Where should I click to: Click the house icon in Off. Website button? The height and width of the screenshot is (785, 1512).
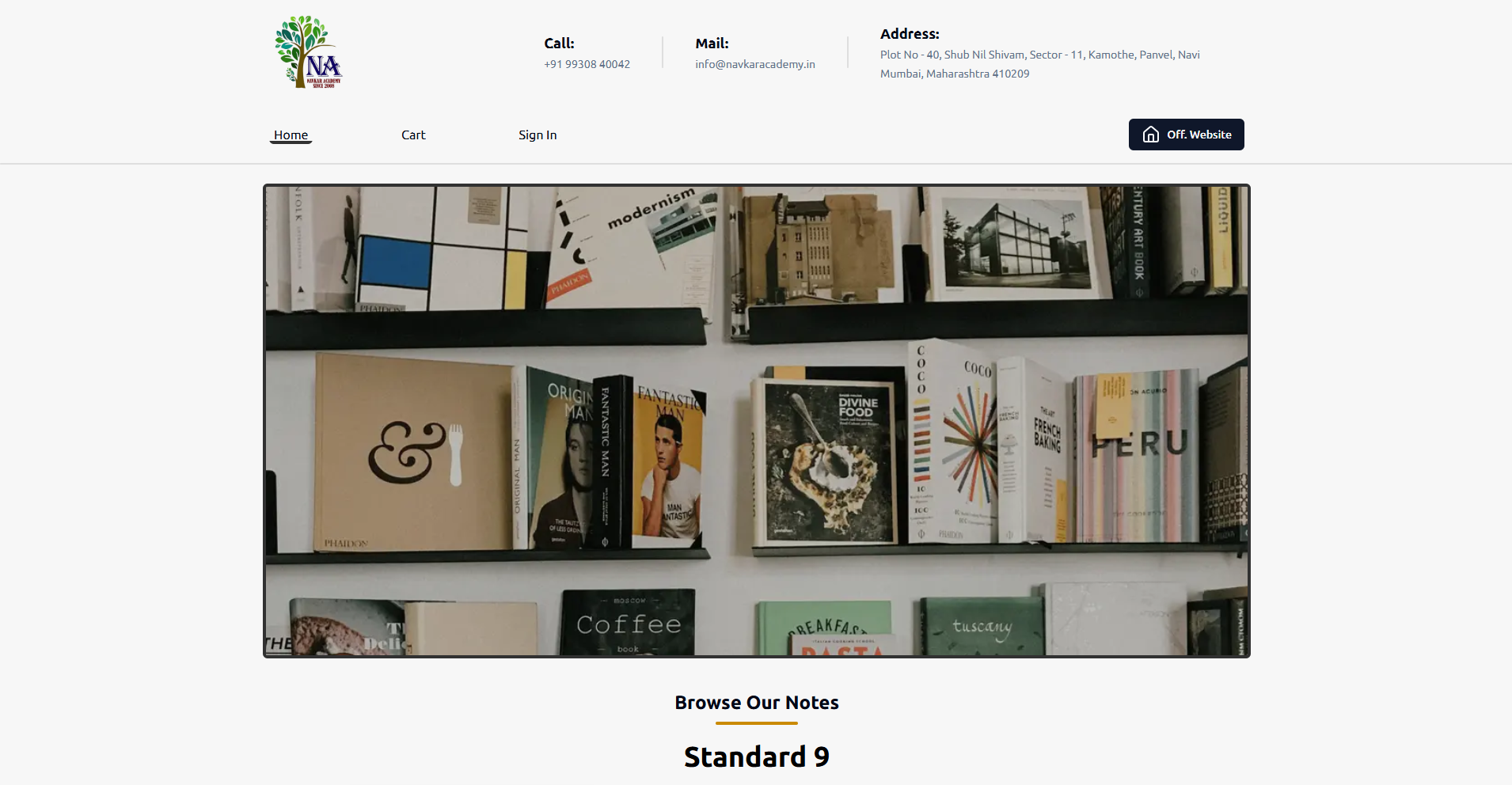click(1151, 135)
